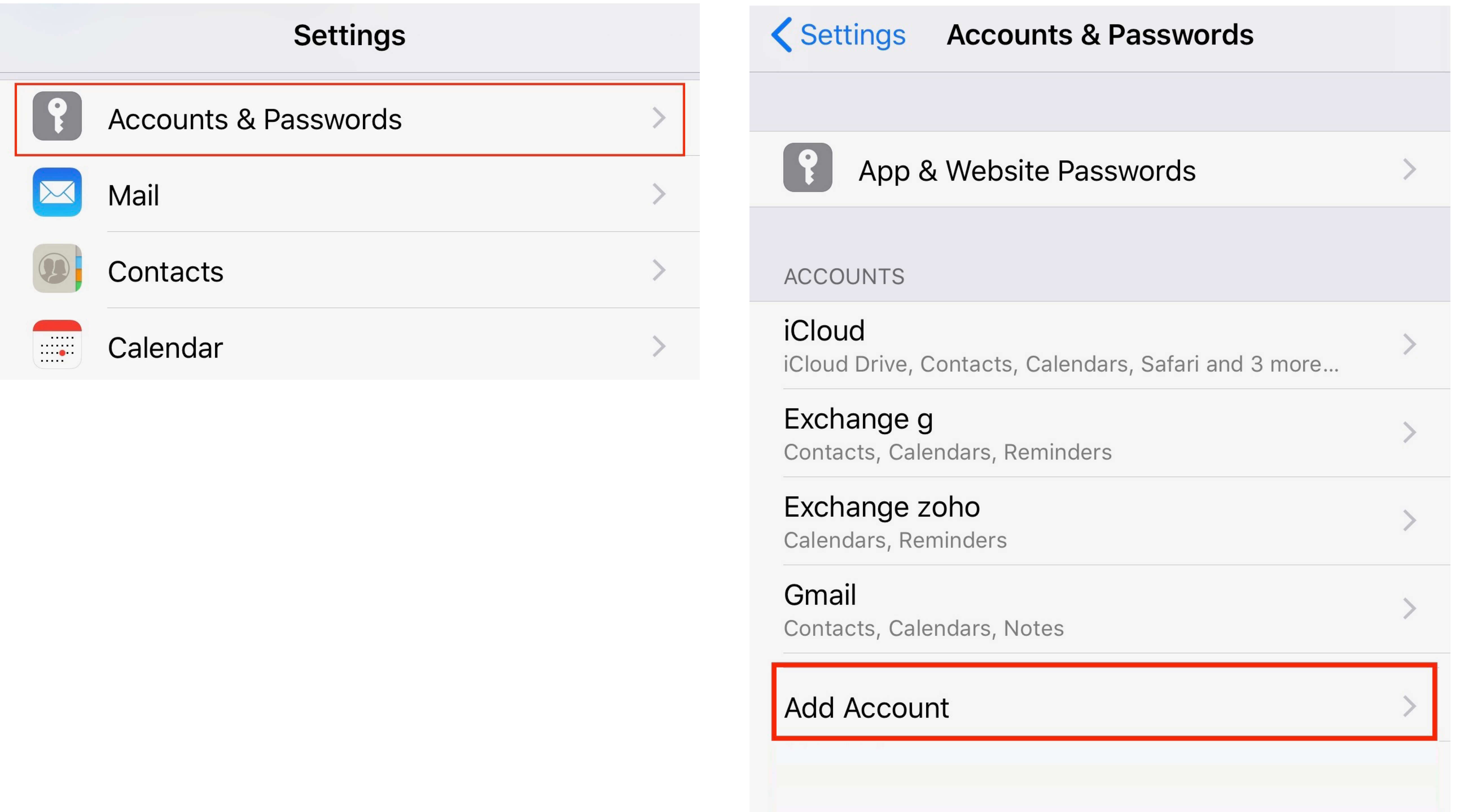Tap the Accounts & Passwords key icon
Viewport: 1460px width, 812px height.
(x=57, y=116)
